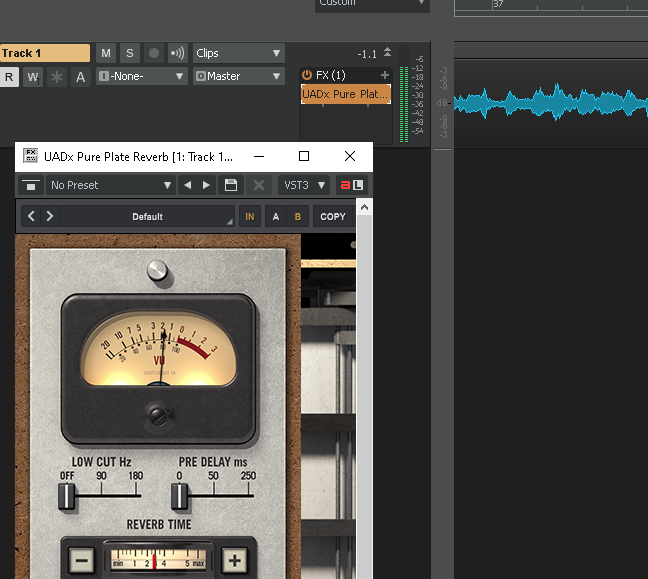
Task: Select the B compare state
Action: [298, 217]
